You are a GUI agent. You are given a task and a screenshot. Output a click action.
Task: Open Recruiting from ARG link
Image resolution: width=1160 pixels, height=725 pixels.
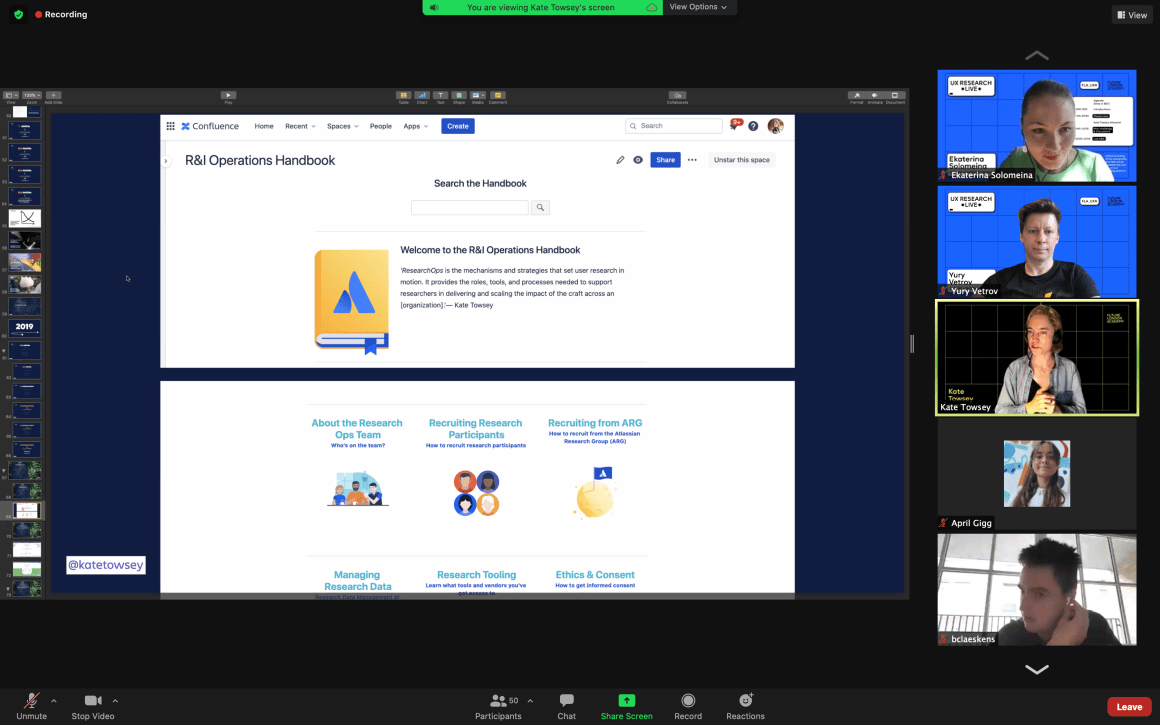595,423
